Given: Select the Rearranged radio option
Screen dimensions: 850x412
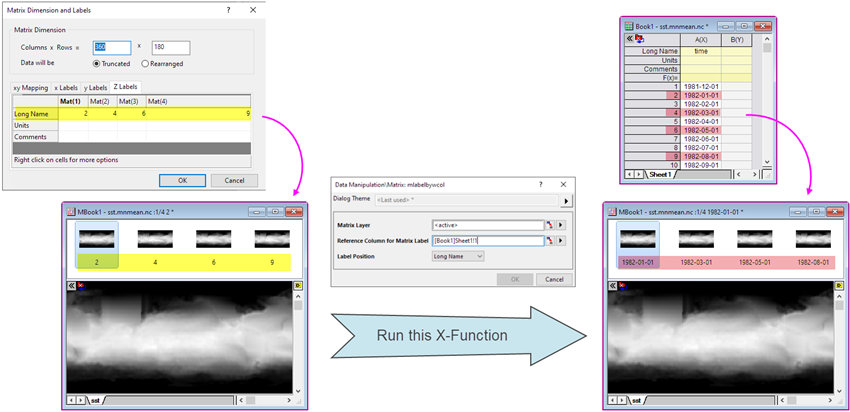Looking at the screenshot, I should tap(146, 63).
